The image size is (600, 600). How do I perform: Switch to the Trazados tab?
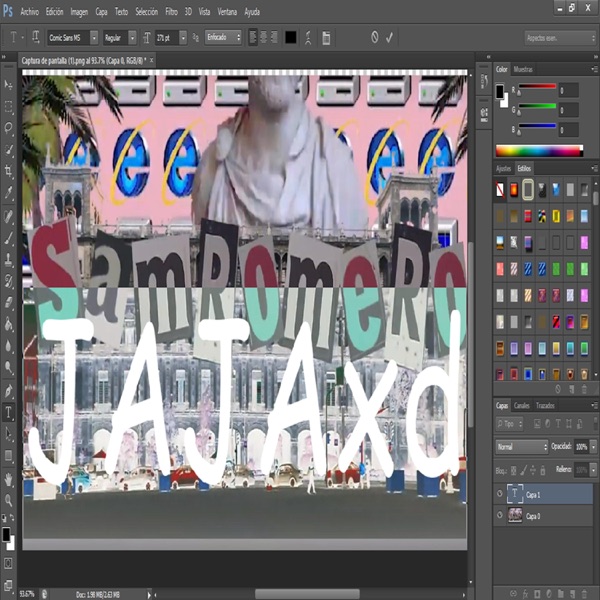click(545, 405)
